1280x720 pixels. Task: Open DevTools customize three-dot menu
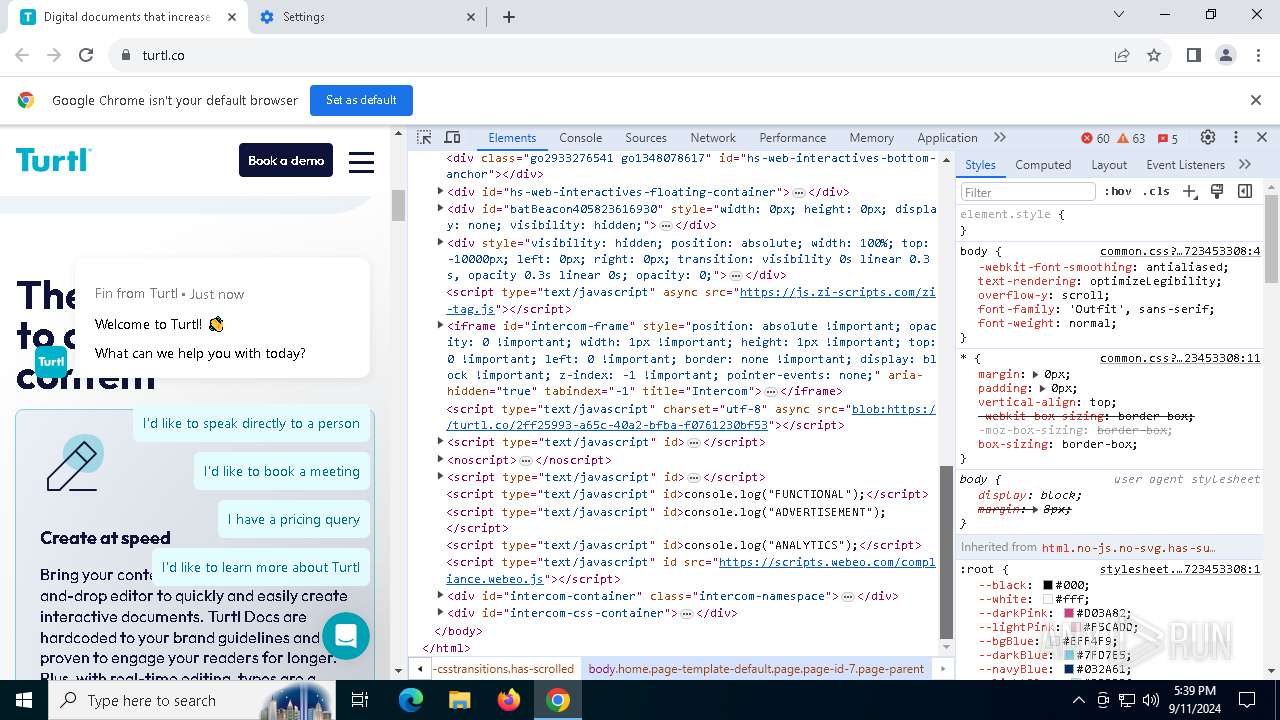coord(1235,138)
